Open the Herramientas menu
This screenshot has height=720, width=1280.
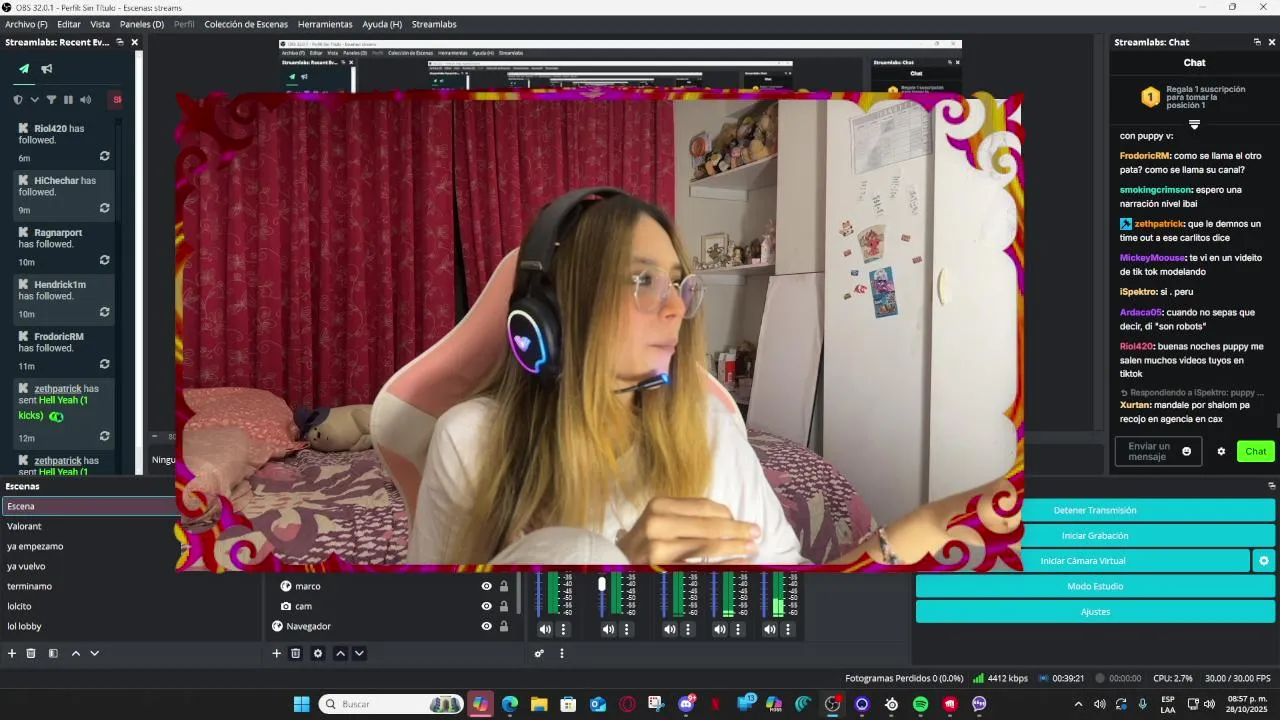point(325,24)
